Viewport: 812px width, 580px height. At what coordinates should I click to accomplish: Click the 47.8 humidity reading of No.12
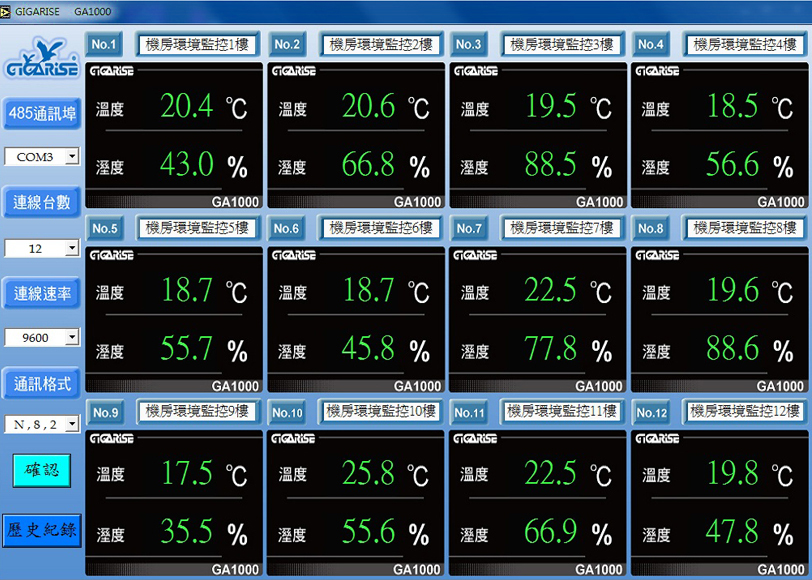(x=733, y=531)
